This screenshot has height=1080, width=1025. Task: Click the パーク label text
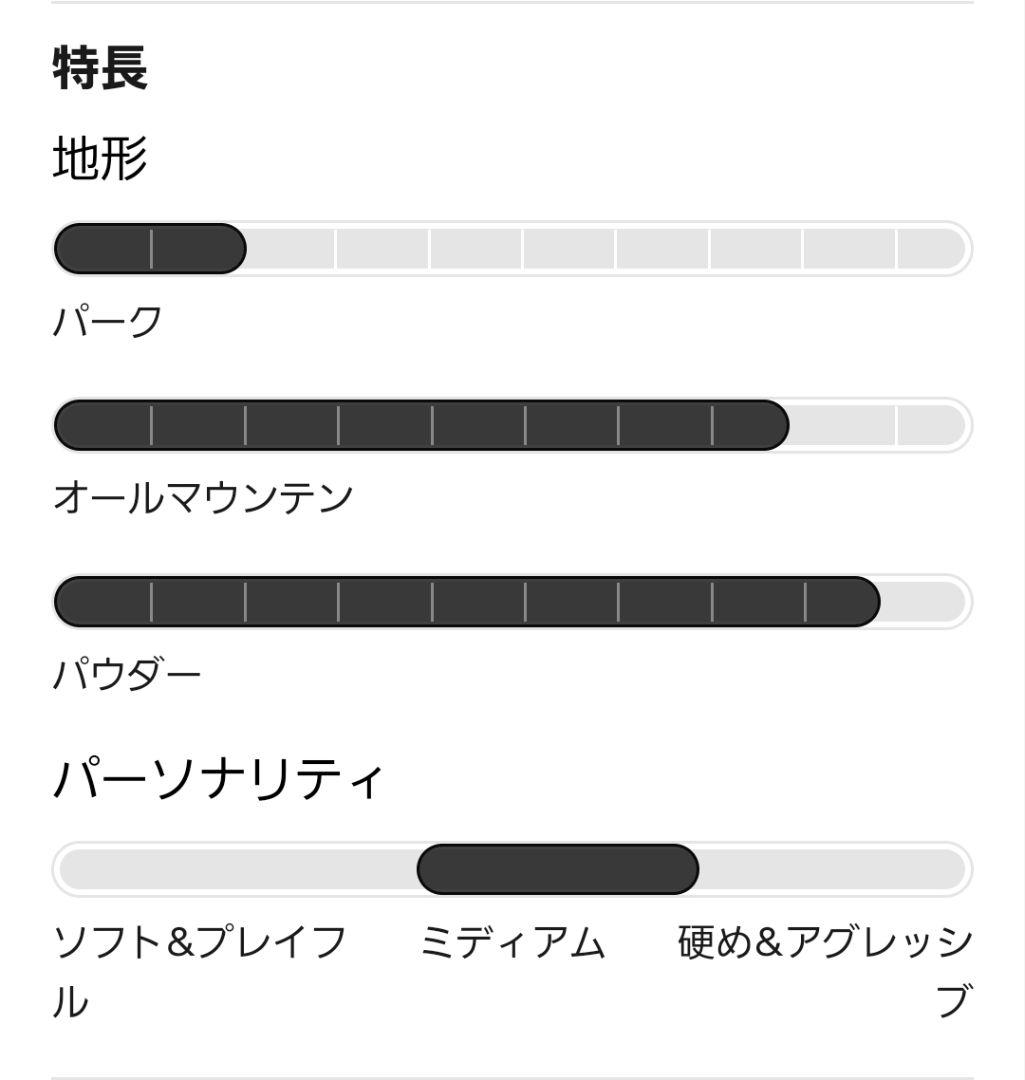tap(107, 322)
